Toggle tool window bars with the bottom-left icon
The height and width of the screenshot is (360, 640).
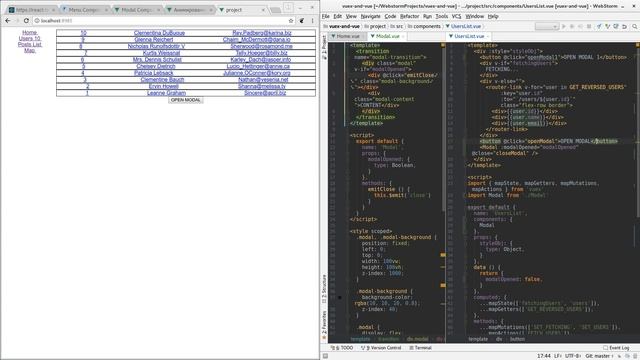(325, 356)
